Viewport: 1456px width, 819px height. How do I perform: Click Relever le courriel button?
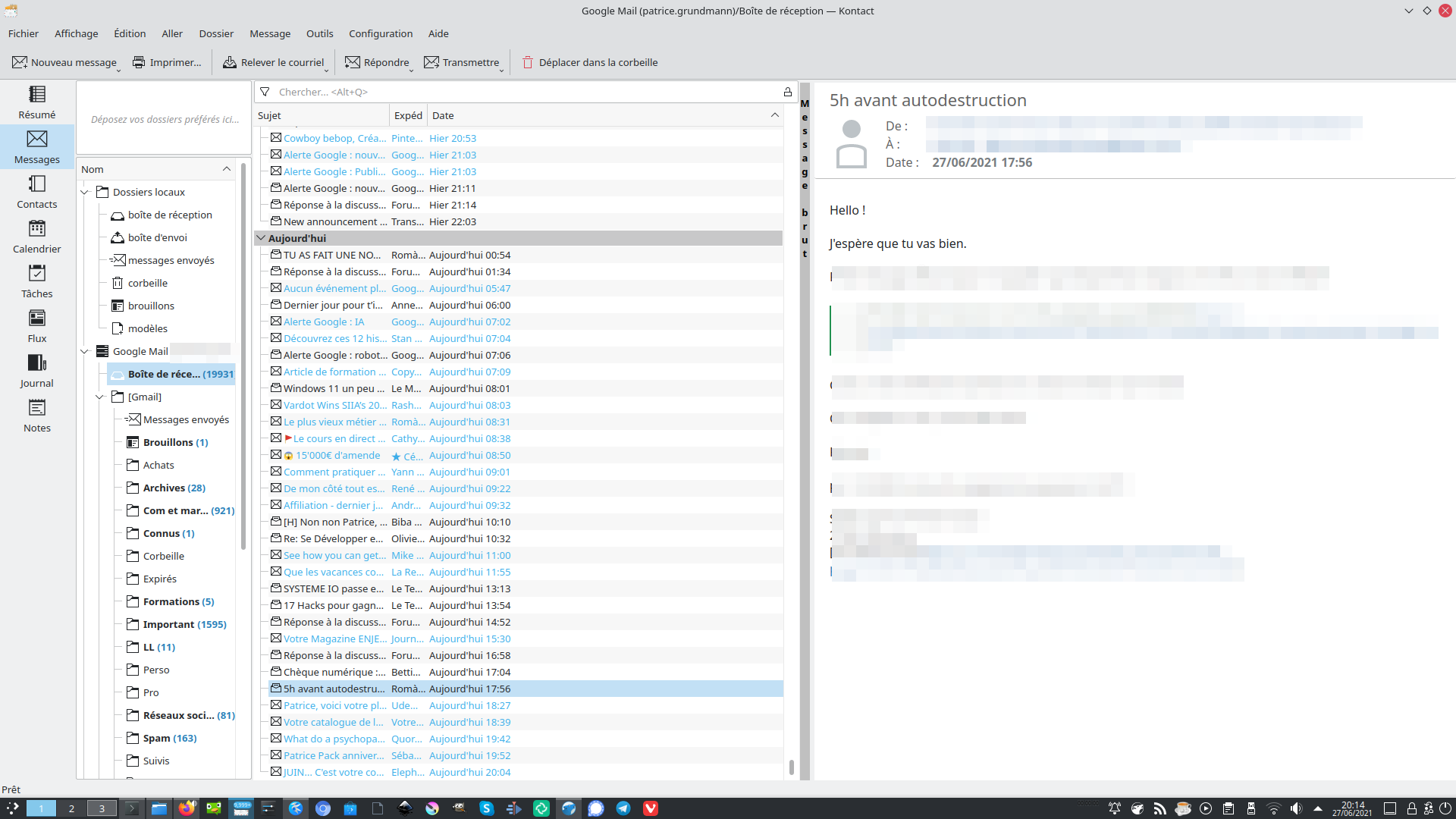[273, 62]
